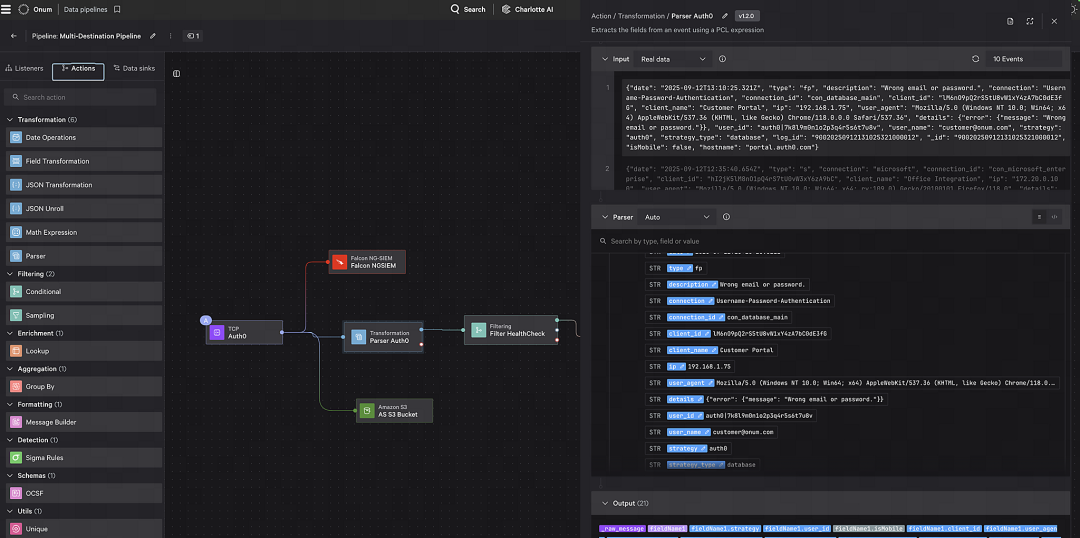
Task: Open the hamburger main menu
Action: pyautogui.click(x=6, y=10)
